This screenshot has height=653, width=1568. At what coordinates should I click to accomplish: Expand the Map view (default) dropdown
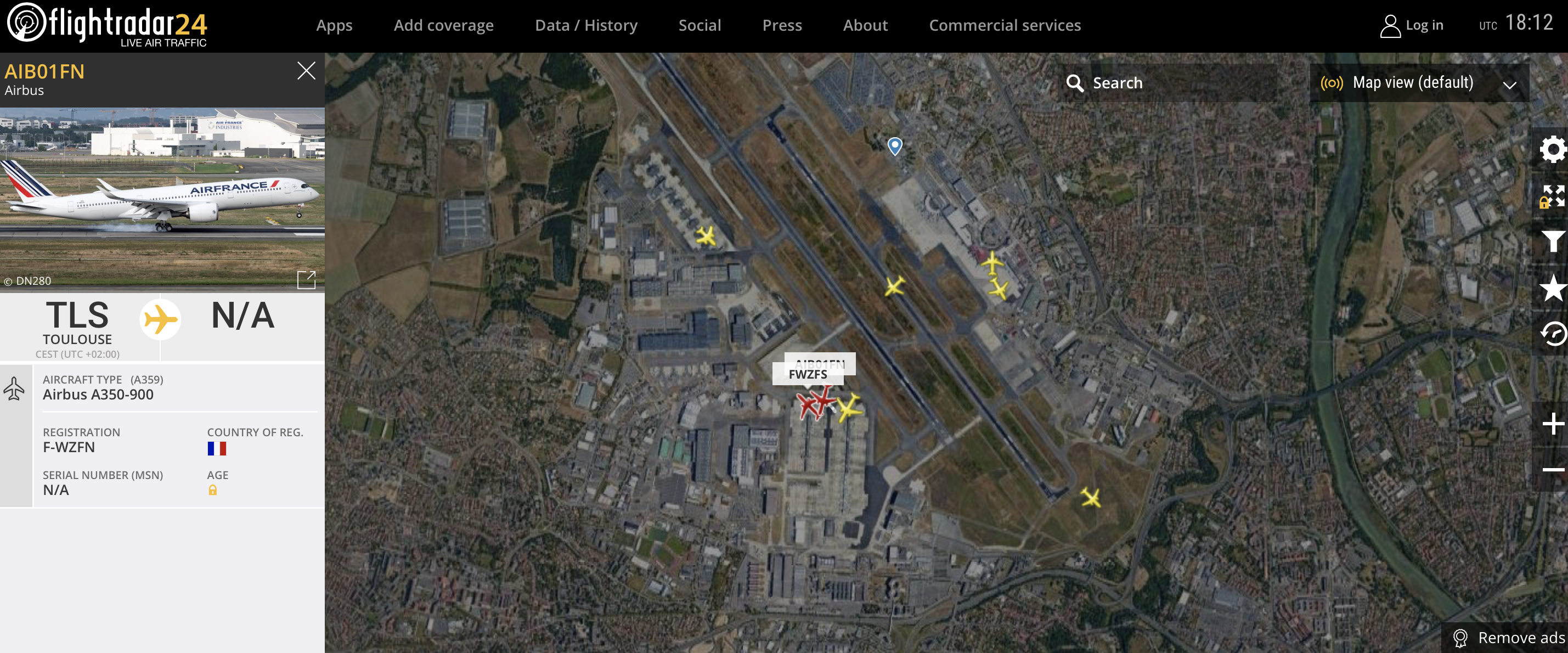click(1419, 83)
